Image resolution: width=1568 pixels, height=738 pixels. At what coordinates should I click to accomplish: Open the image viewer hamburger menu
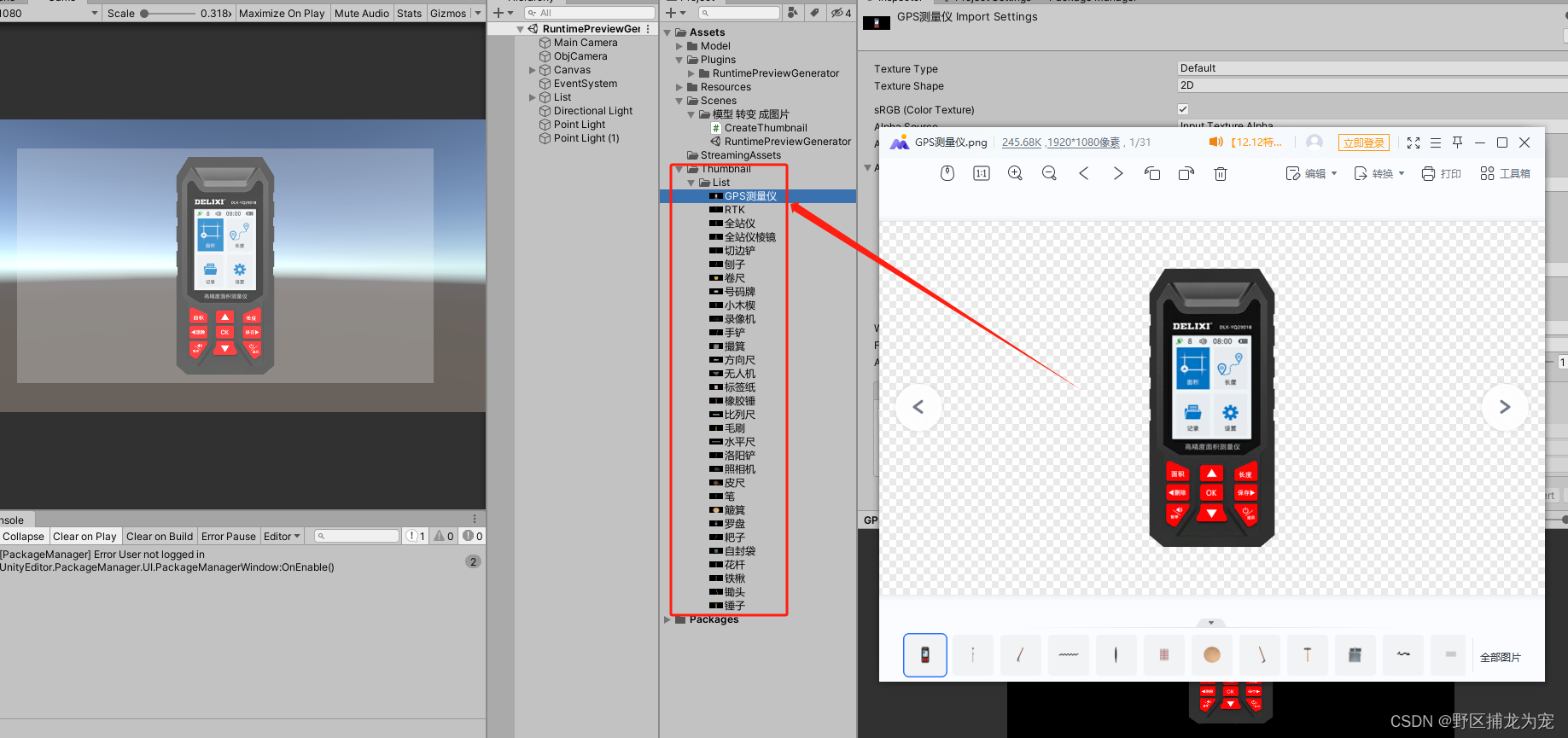[x=1436, y=142]
